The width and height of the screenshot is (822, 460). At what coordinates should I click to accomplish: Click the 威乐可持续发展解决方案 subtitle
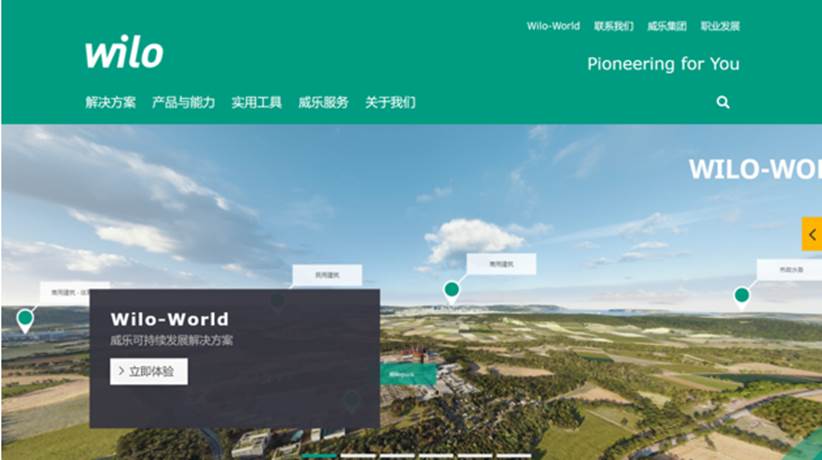coord(171,340)
